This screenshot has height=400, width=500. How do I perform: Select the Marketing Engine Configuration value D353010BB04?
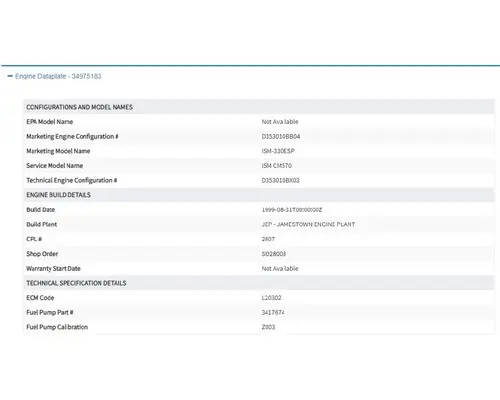pyautogui.click(x=281, y=136)
